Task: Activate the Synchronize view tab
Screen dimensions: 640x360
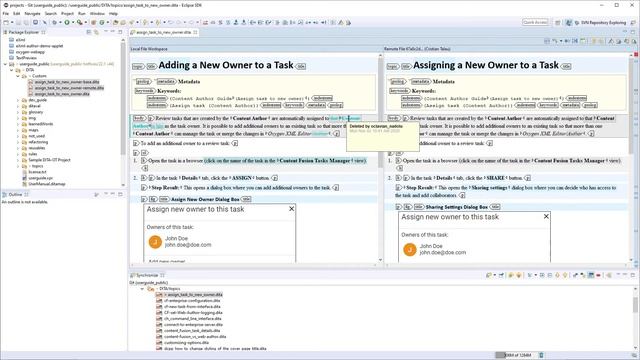Action: coord(147,275)
